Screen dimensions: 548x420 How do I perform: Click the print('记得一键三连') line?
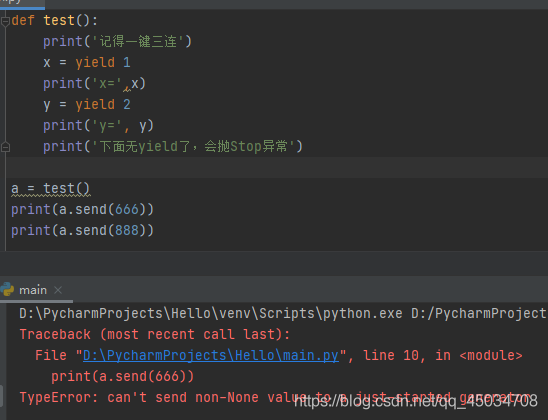(117, 42)
